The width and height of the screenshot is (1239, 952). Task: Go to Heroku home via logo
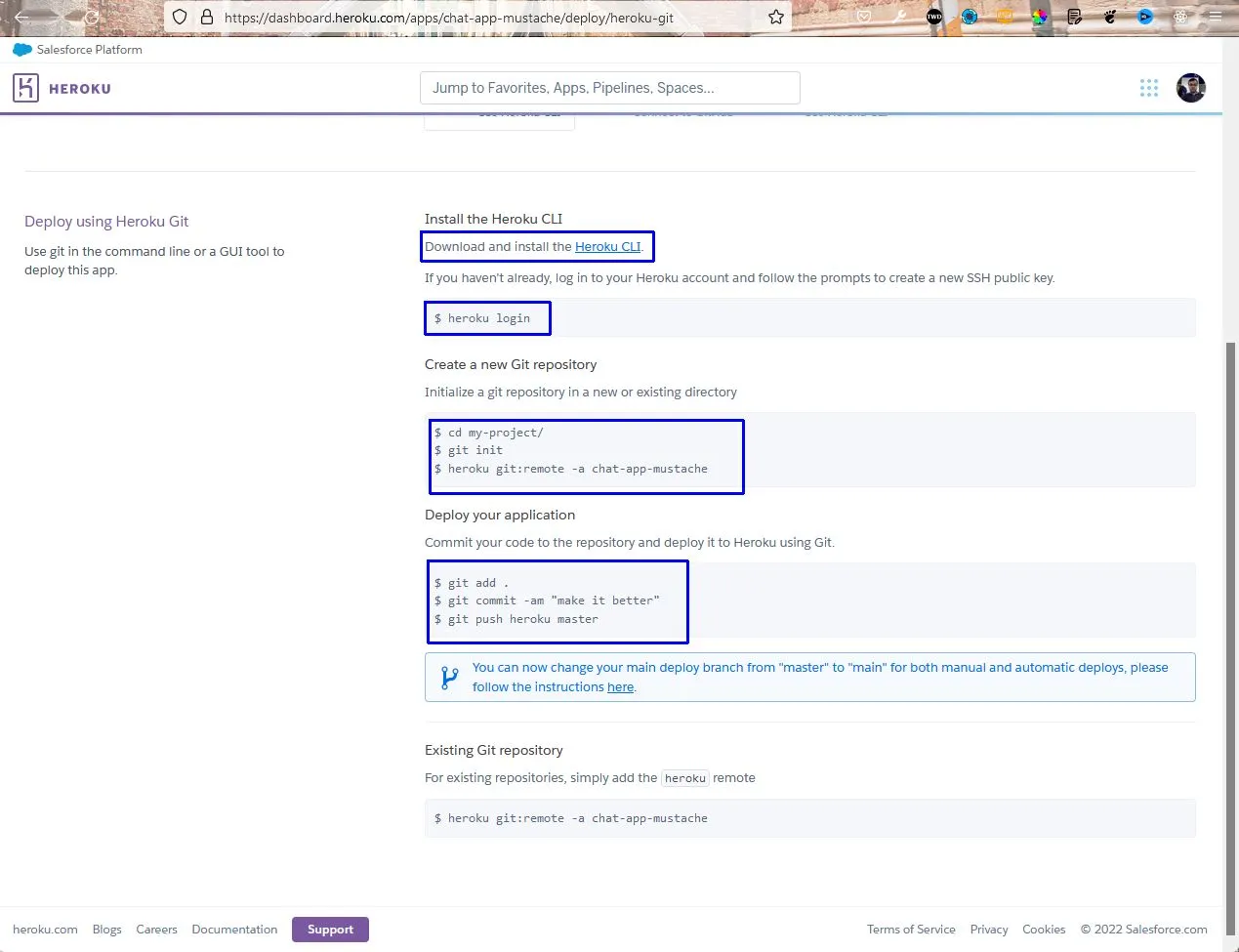click(25, 88)
